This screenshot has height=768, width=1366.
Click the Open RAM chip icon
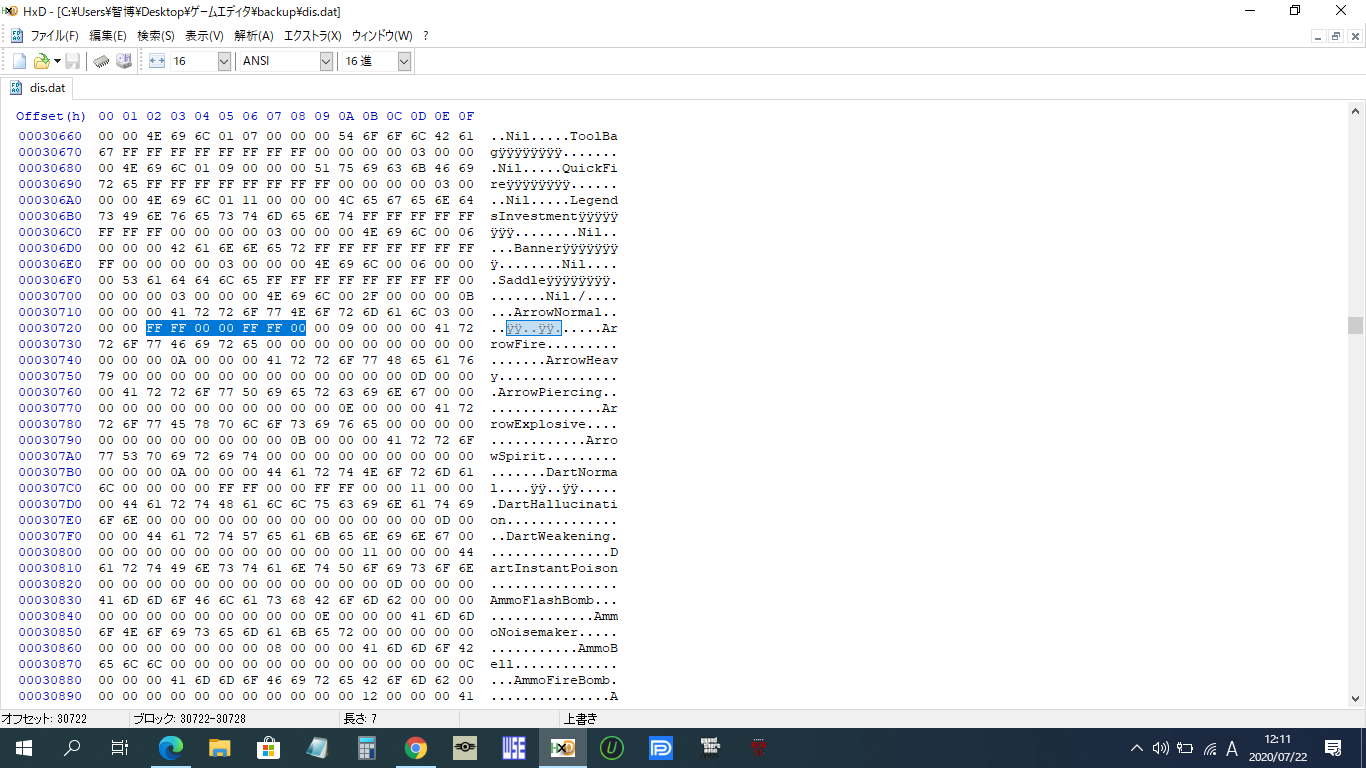(101, 62)
